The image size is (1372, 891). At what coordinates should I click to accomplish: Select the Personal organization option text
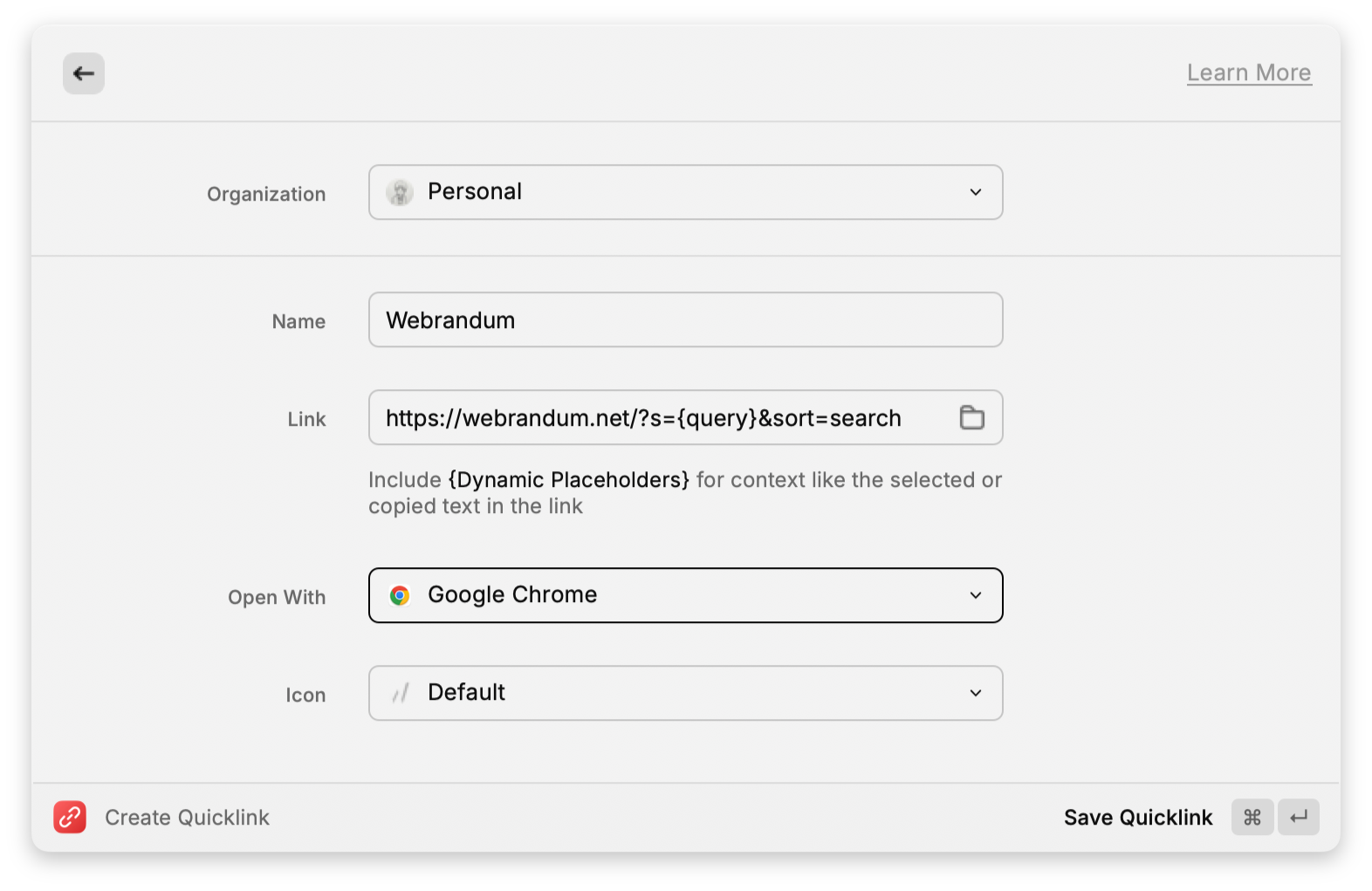475,192
